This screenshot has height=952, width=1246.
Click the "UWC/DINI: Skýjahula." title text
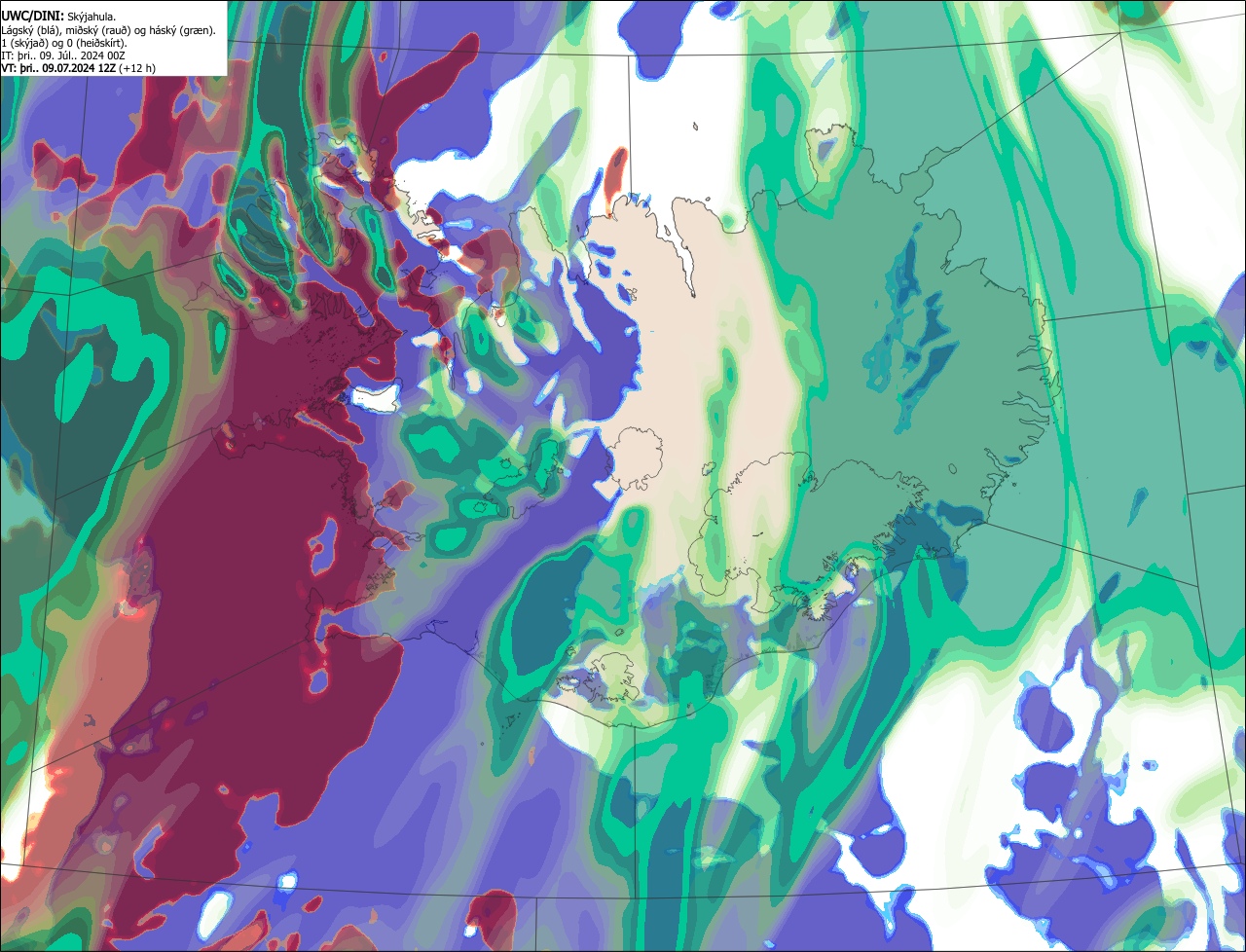(57, 17)
